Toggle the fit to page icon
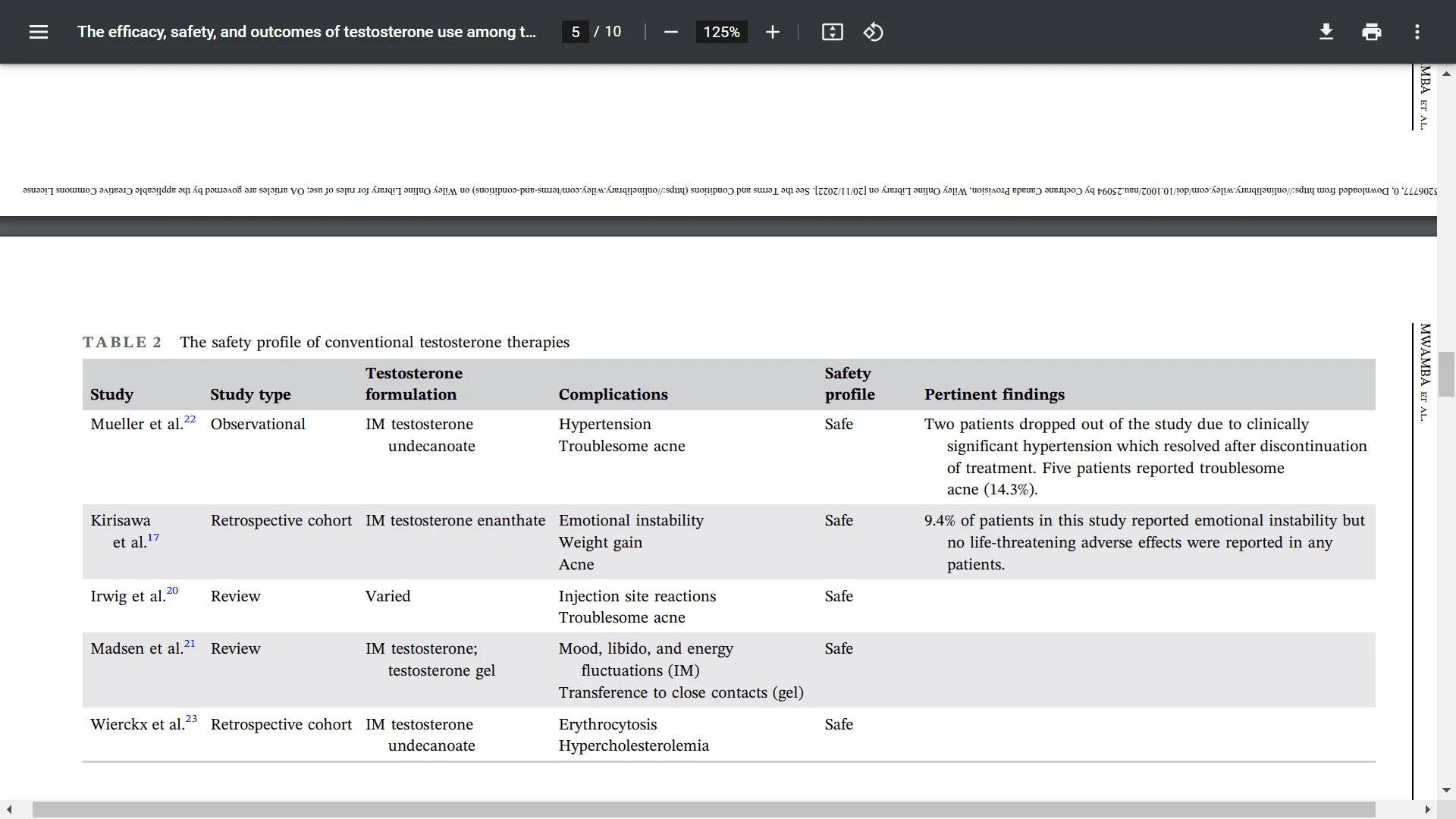1456x819 pixels. (x=832, y=32)
